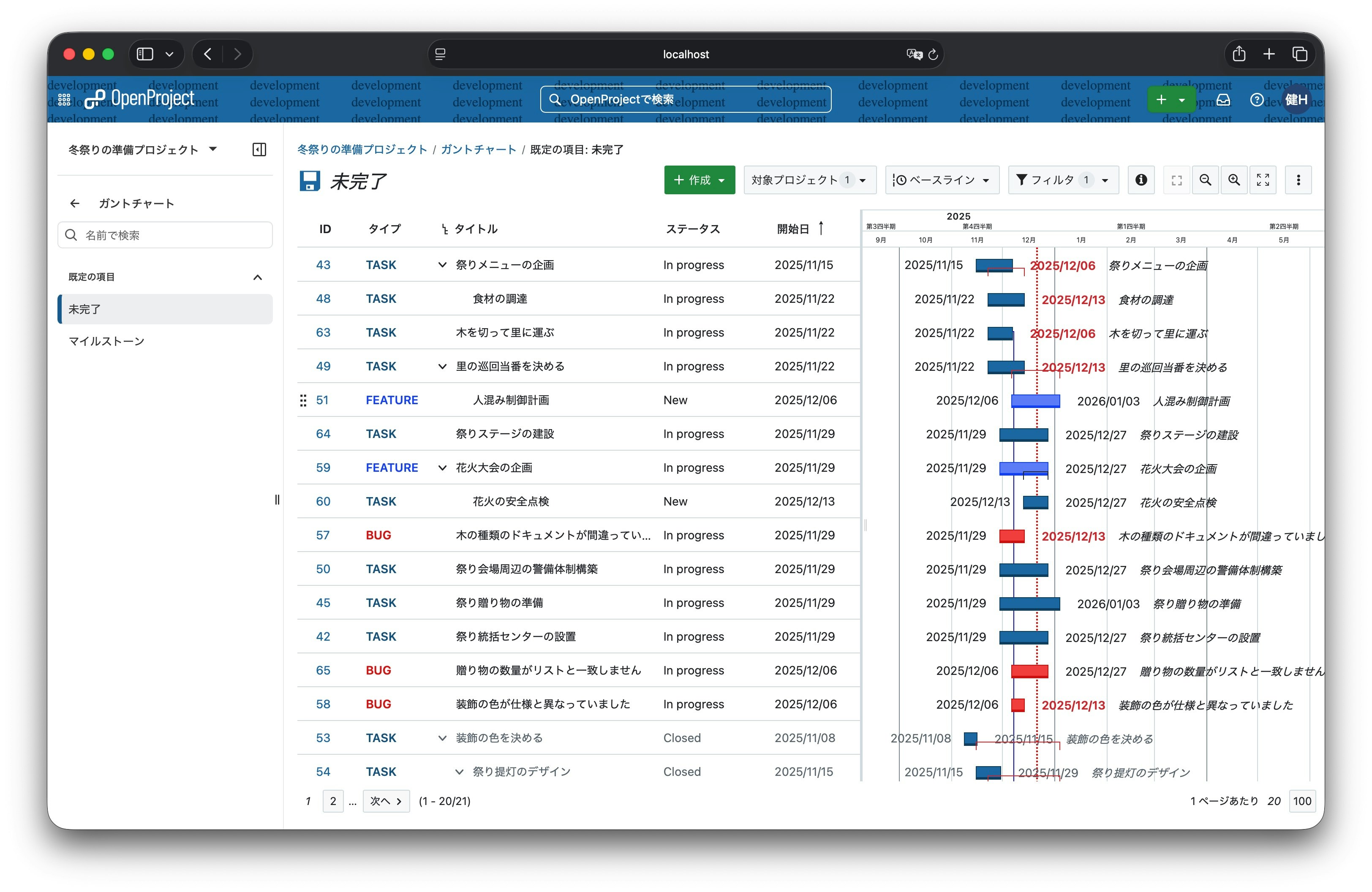This screenshot has height=892, width=1372.
Task: Open the 対象プロジェクト dropdown
Action: point(809,180)
